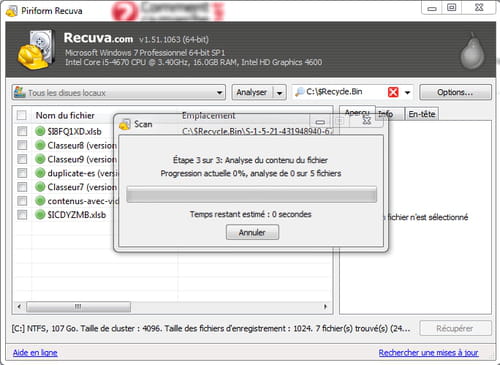Select the contenus-avec-vid file name
500x365 pixels.
point(83,201)
